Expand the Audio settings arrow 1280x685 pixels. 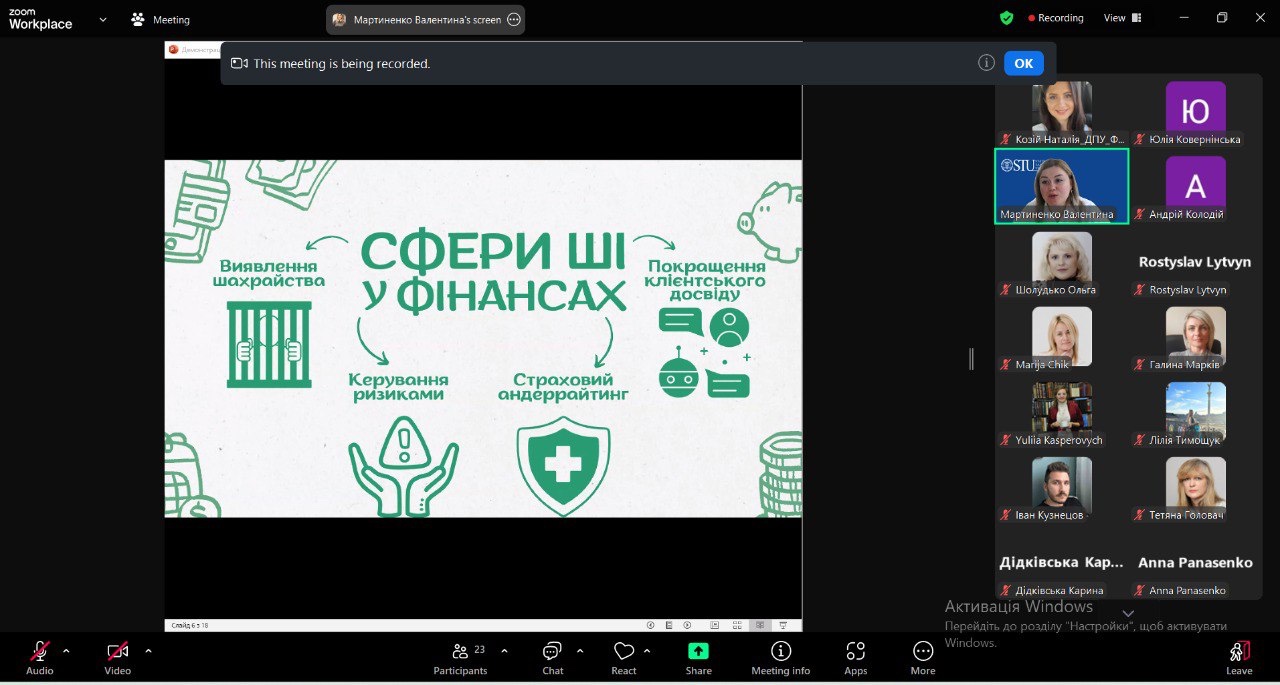click(x=66, y=651)
